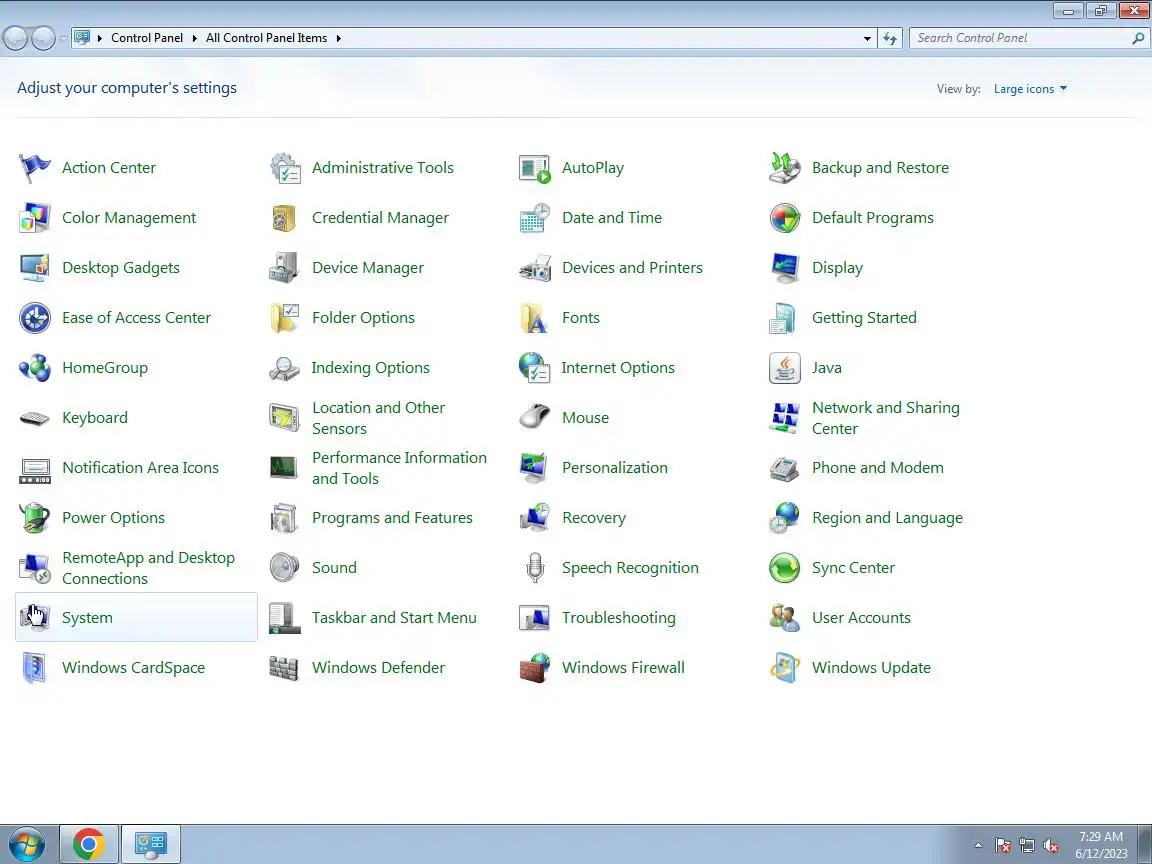Viewport: 1152px width, 864px height.
Task: Show hidden icons in the system tray
Action: pyautogui.click(x=978, y=845)
